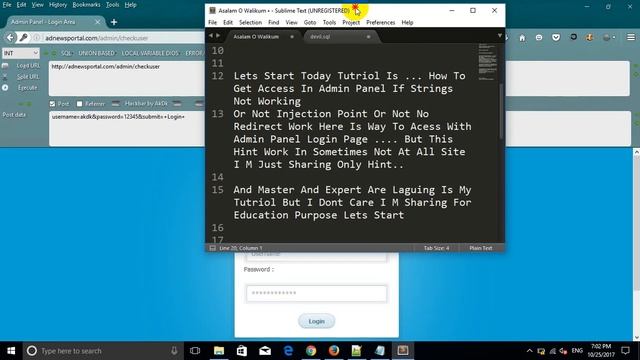The width and height of the screenshot is (640, 360).
Task: Close the Asalam O Walikum Sublime tab
Action: (x=292, y=37)
